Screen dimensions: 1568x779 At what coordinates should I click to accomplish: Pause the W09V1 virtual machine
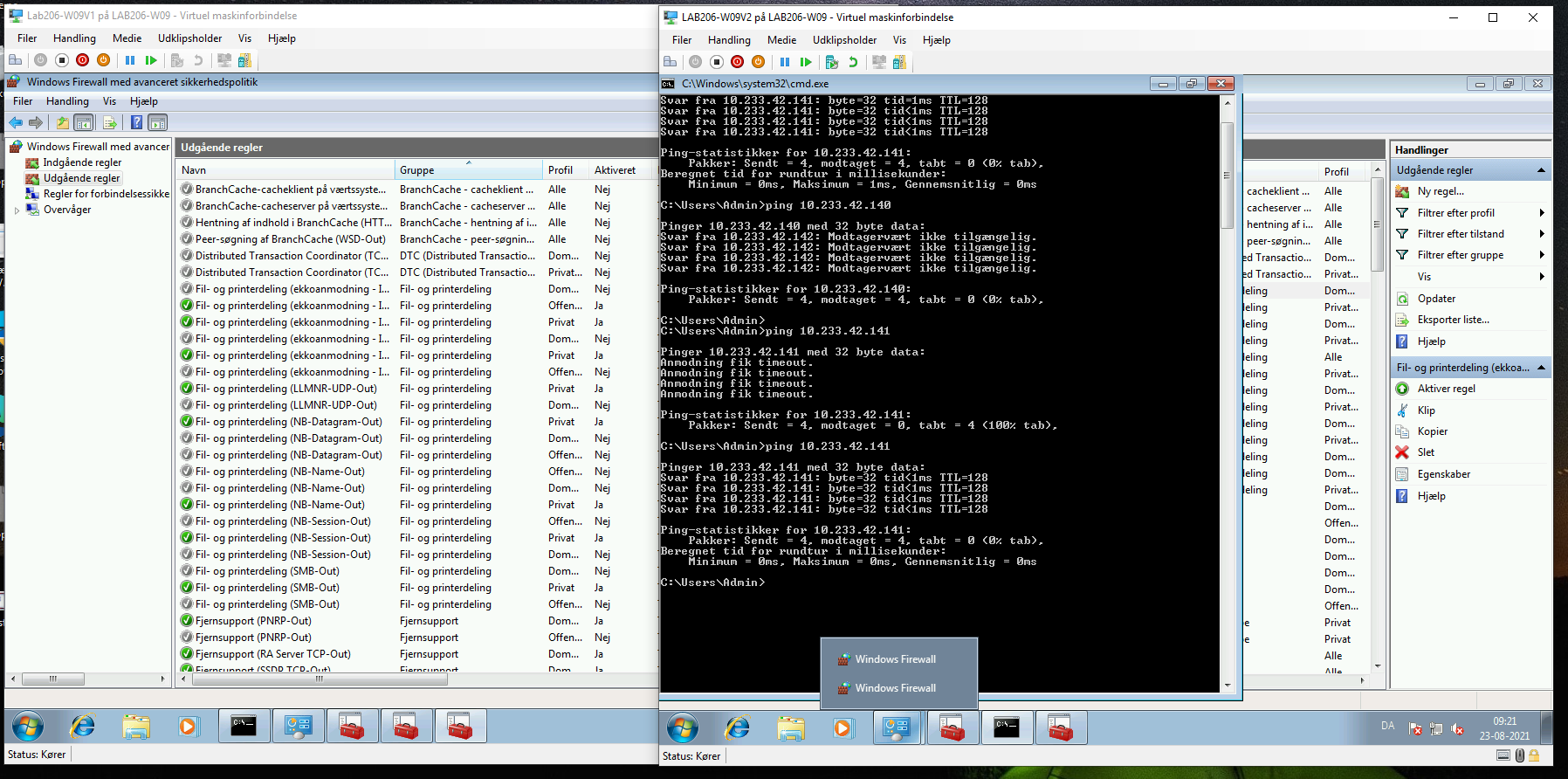130,60
